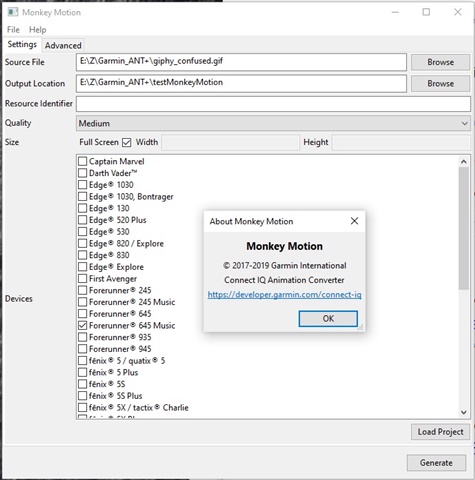
Task: Open the Help menu
Action: point(37,30)
